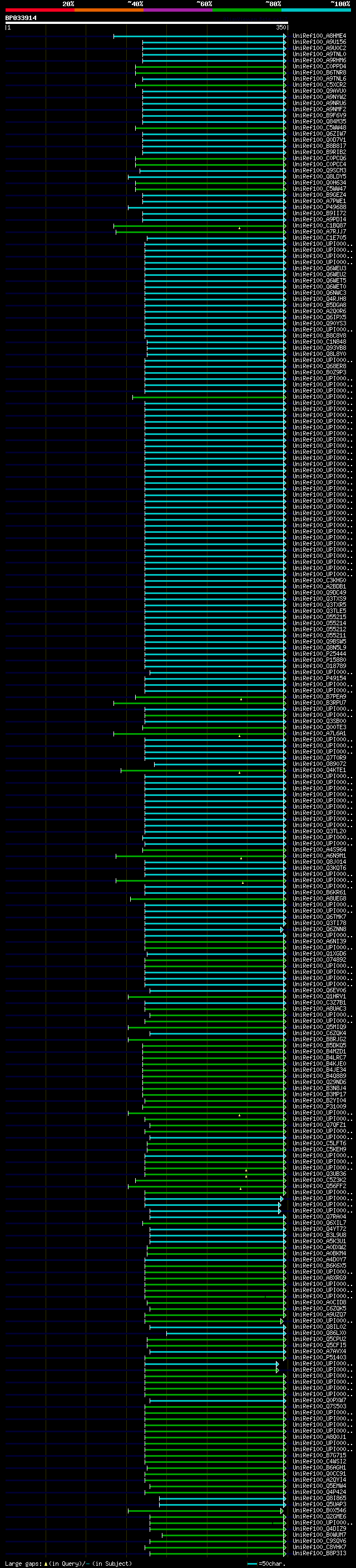
Task: Click the cyan ~100% identity legend segment
Action: pyautogui.click(x=317, y=10)
